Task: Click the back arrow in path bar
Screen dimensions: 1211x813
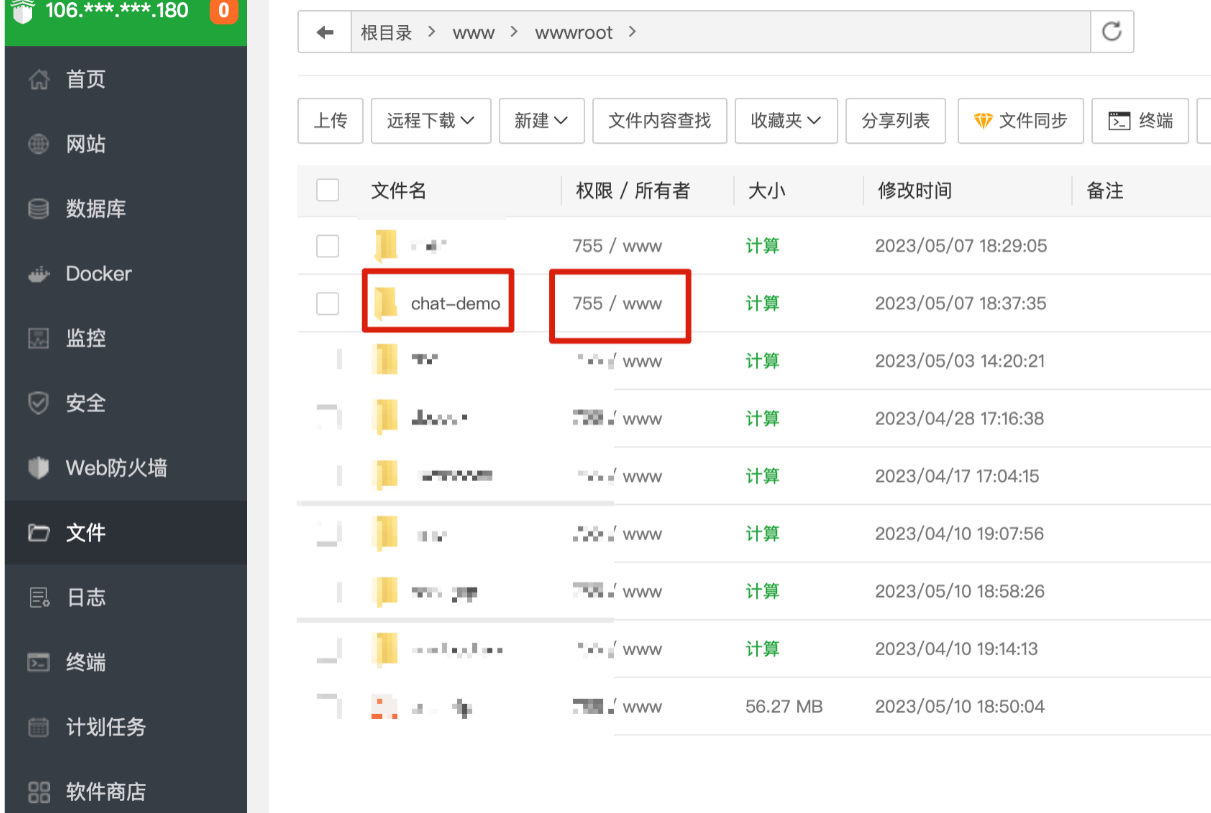Action: 324,33
